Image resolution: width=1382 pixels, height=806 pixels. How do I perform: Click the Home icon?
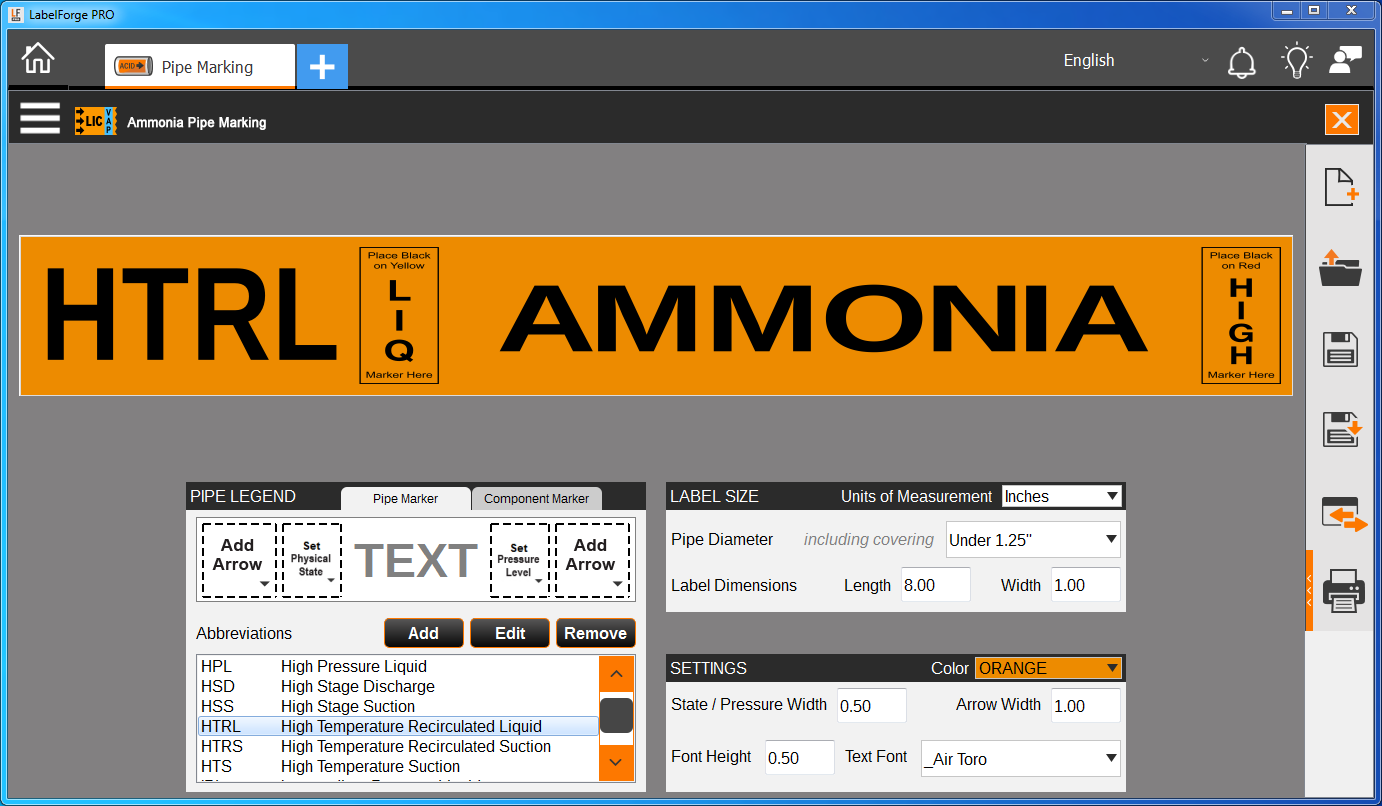(37, 59)
